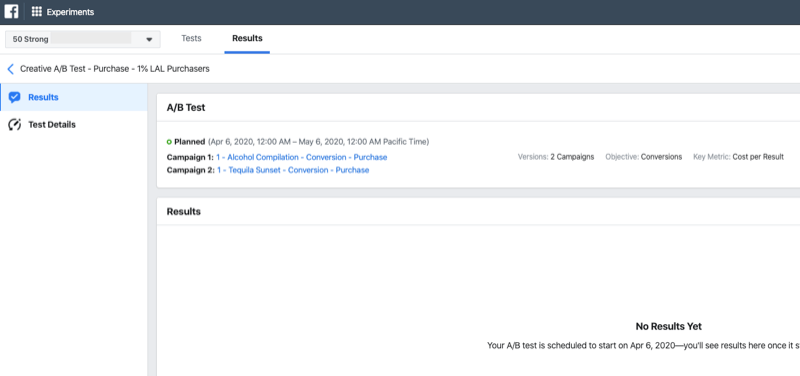
Task: Open the apps grid menu icon
Action: click(37, 12)
